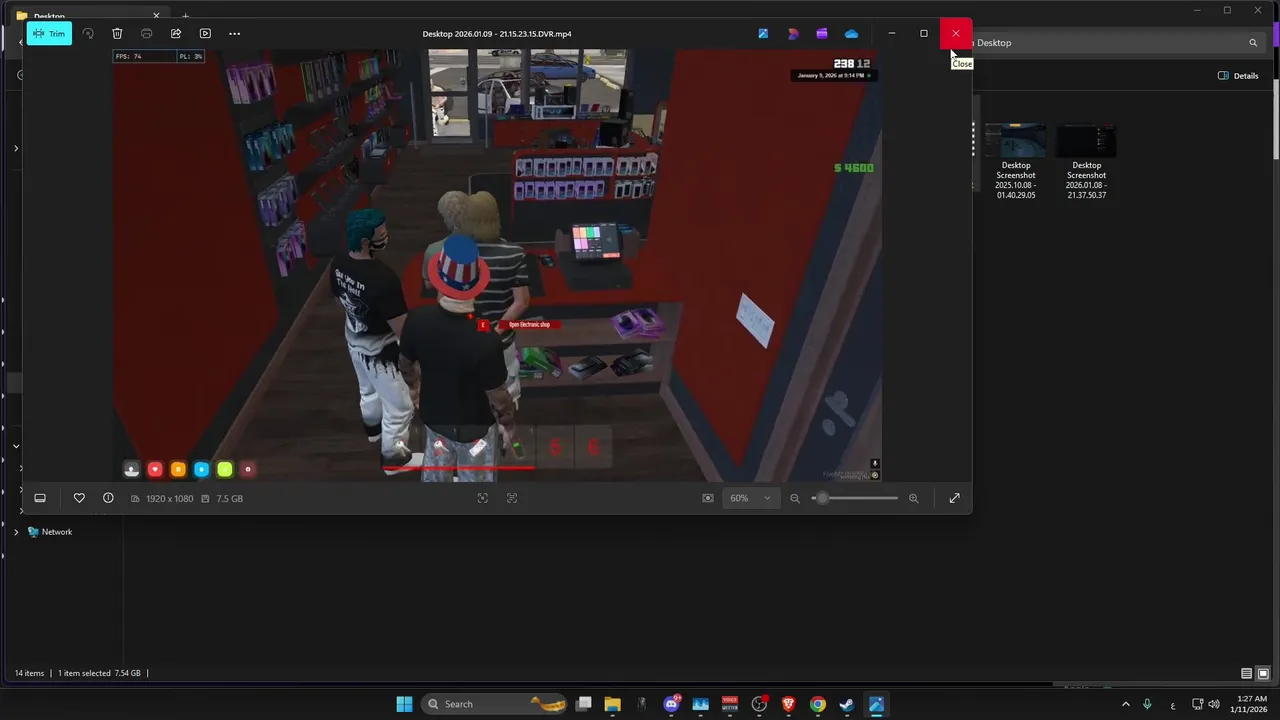
Task: Maximize the Photos window
Action: pos(924,33)
